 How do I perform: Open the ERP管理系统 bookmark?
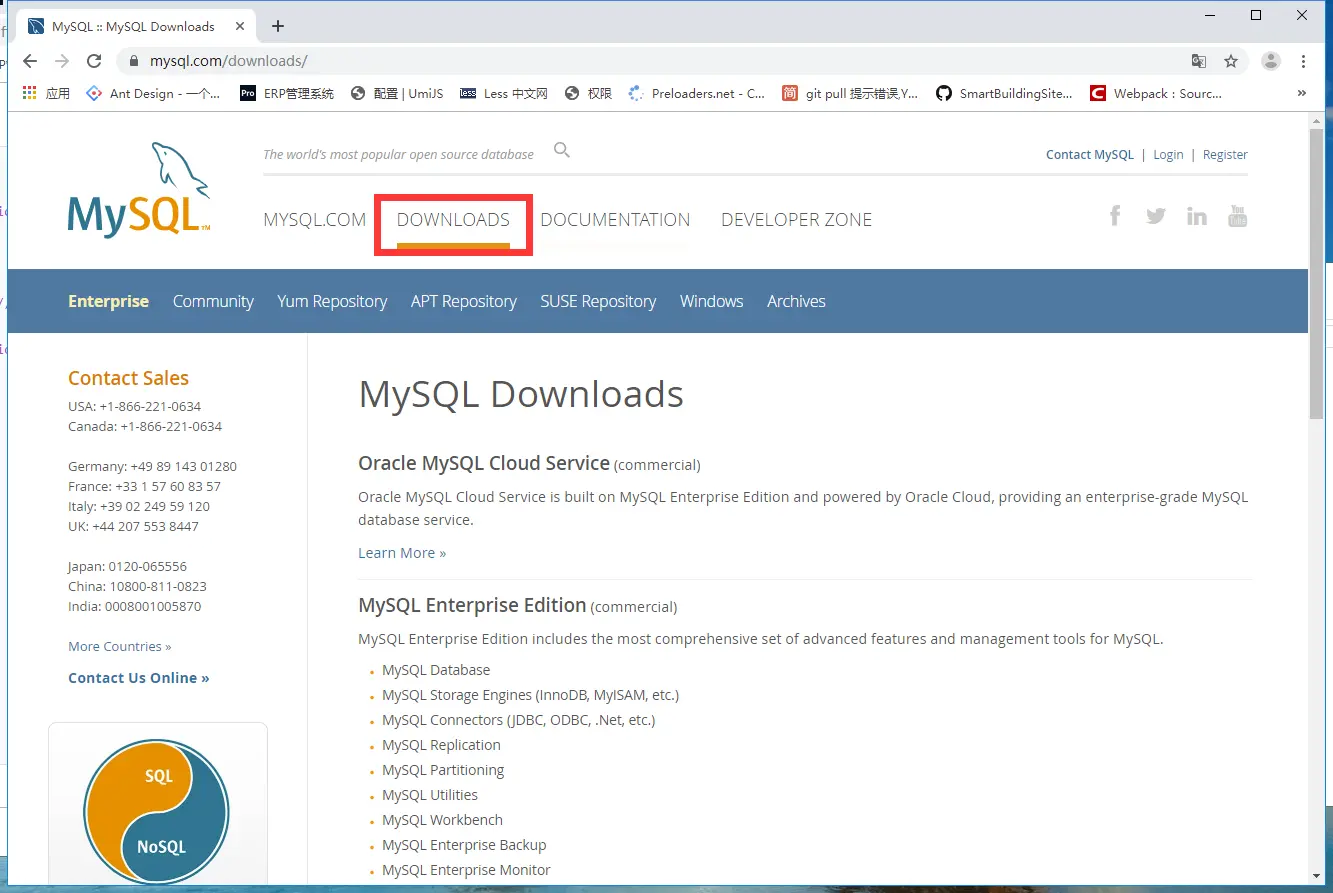pyautogui.click(x=287, y=93)
